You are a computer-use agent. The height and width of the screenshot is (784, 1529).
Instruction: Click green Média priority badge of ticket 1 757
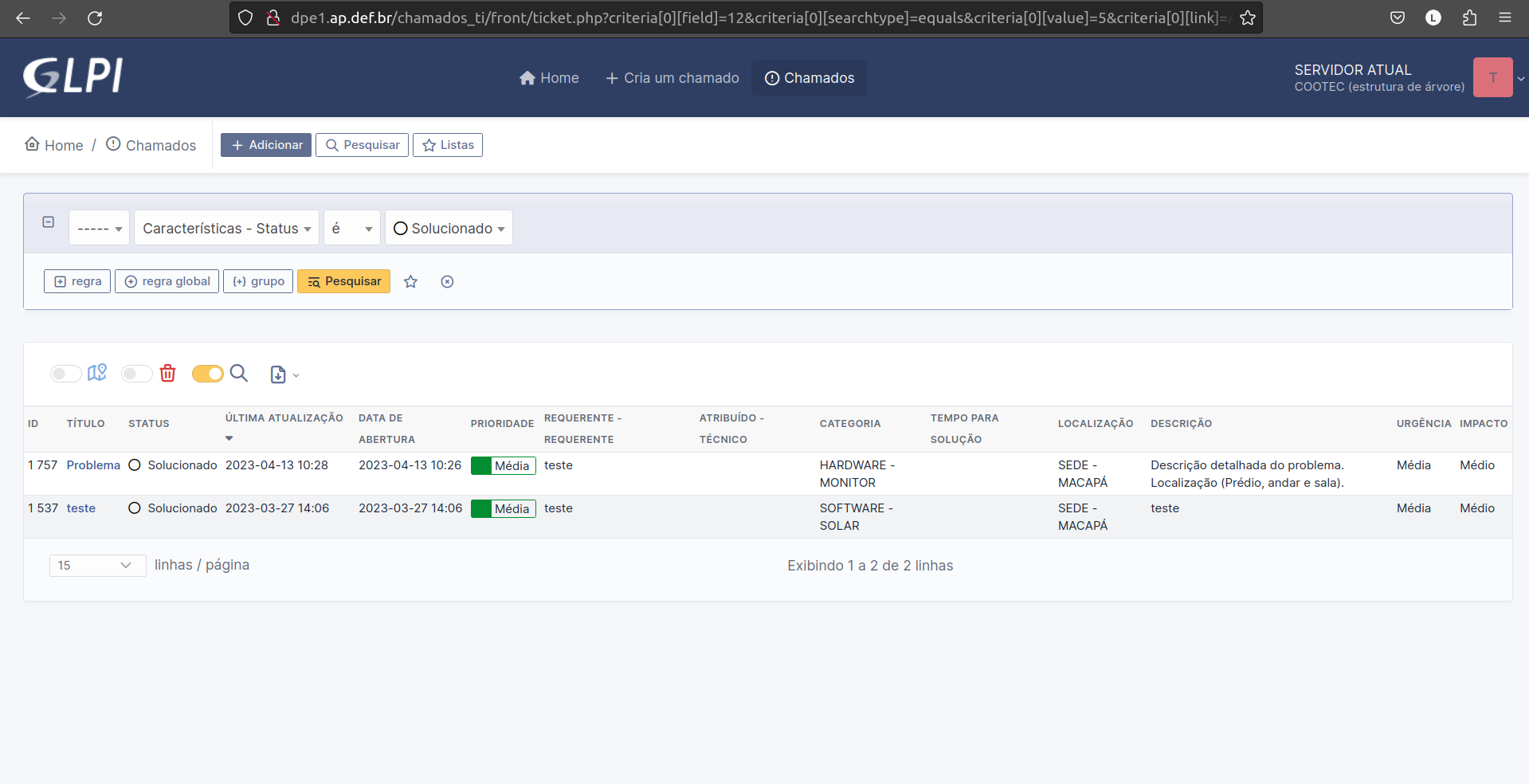click(503, 466)
